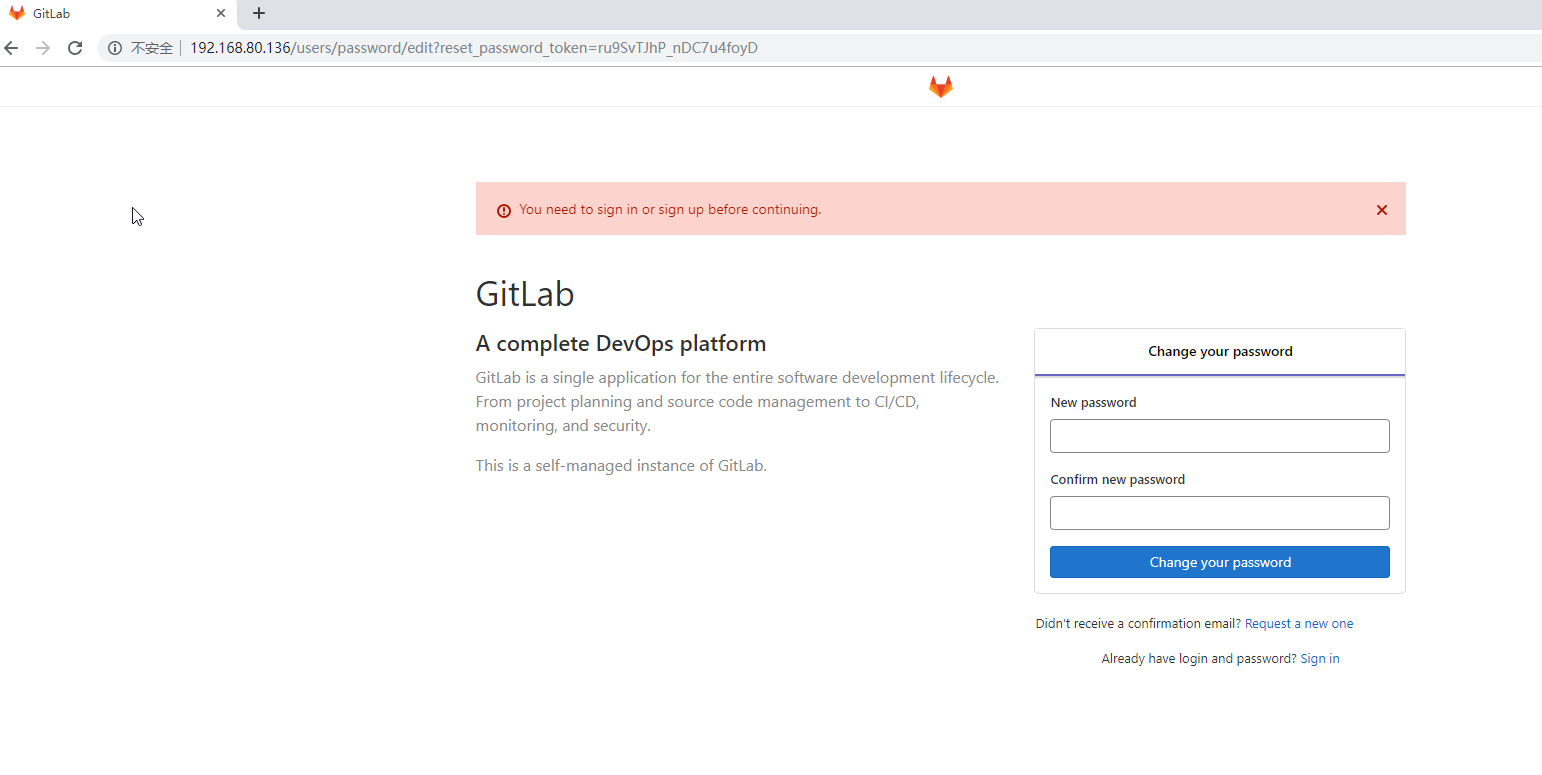The width and height of the screenshot is (1542, 775).
Task: Open site info icon beside 不安全
Action: pyautogui.click(x=115, y=48)
